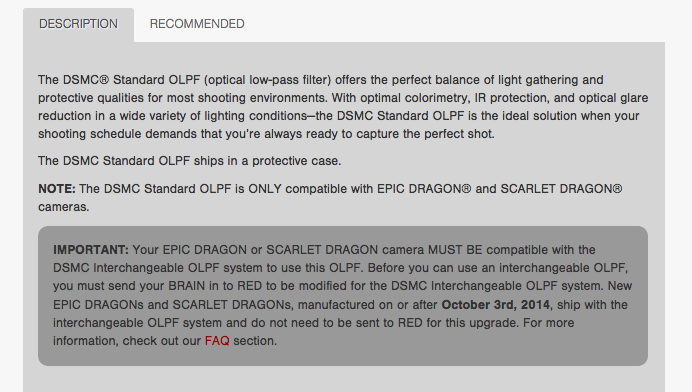The height and width of the screenshot is (392, 692).
Task: Click the bold NOTE: label
Action: pyautogui.click(x=56, y=189)
